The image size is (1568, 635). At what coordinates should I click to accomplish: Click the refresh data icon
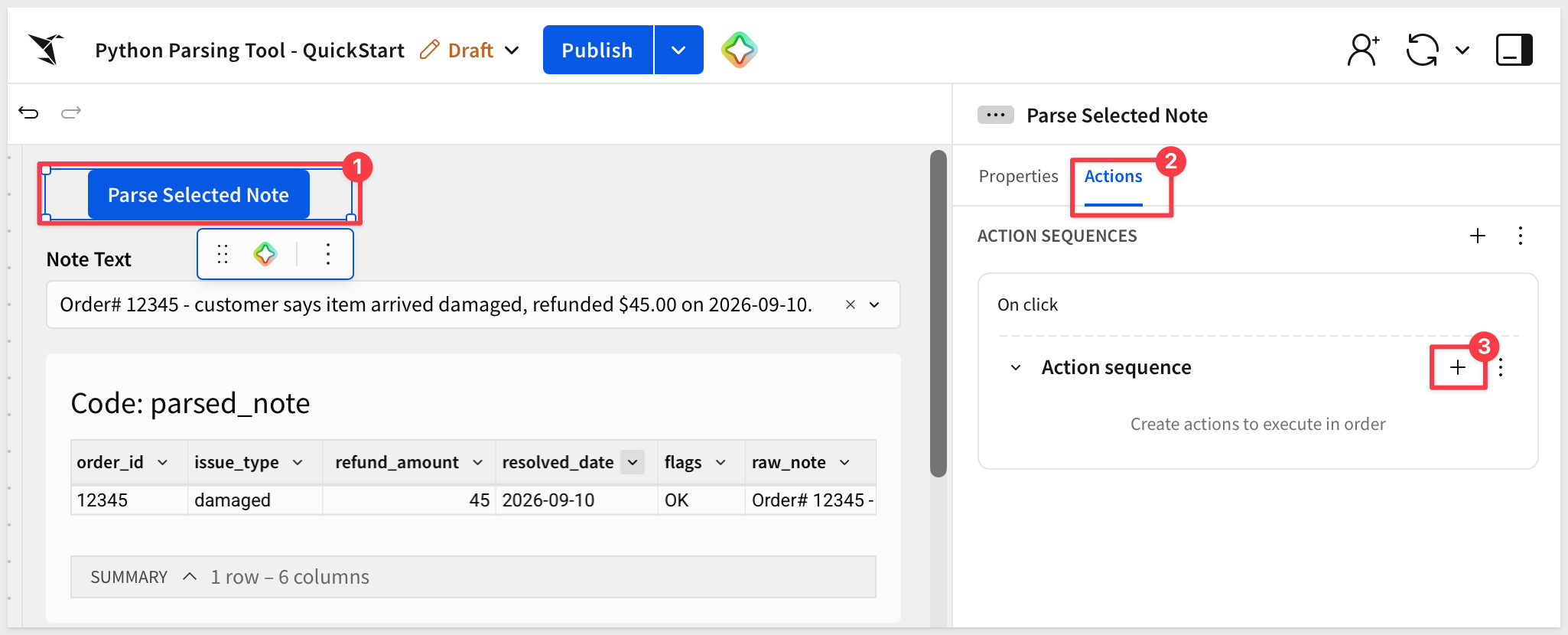[x=1422, y=50]
